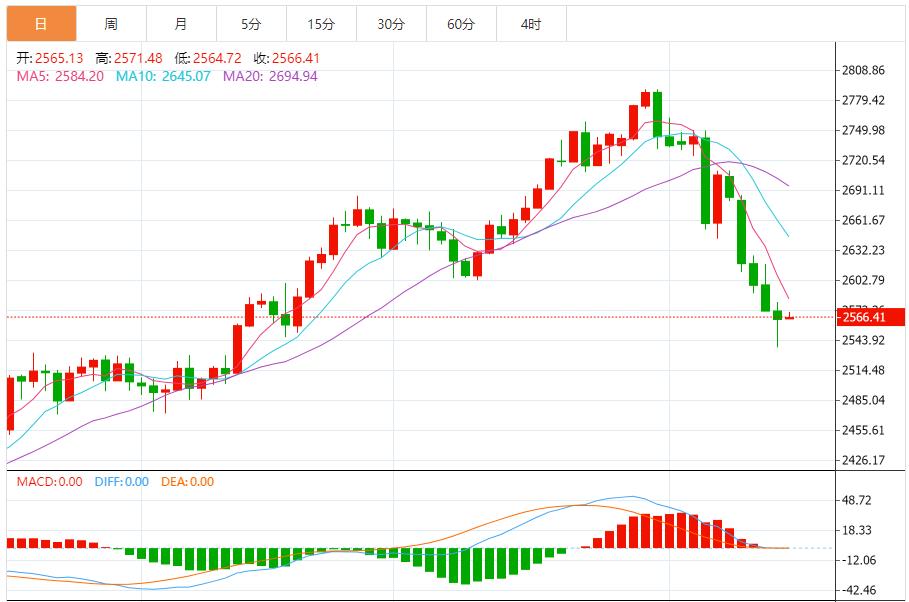Select the DIFF value label
Image resolution: width=909 pixels, height=602 pixels.
pos(121,482)
